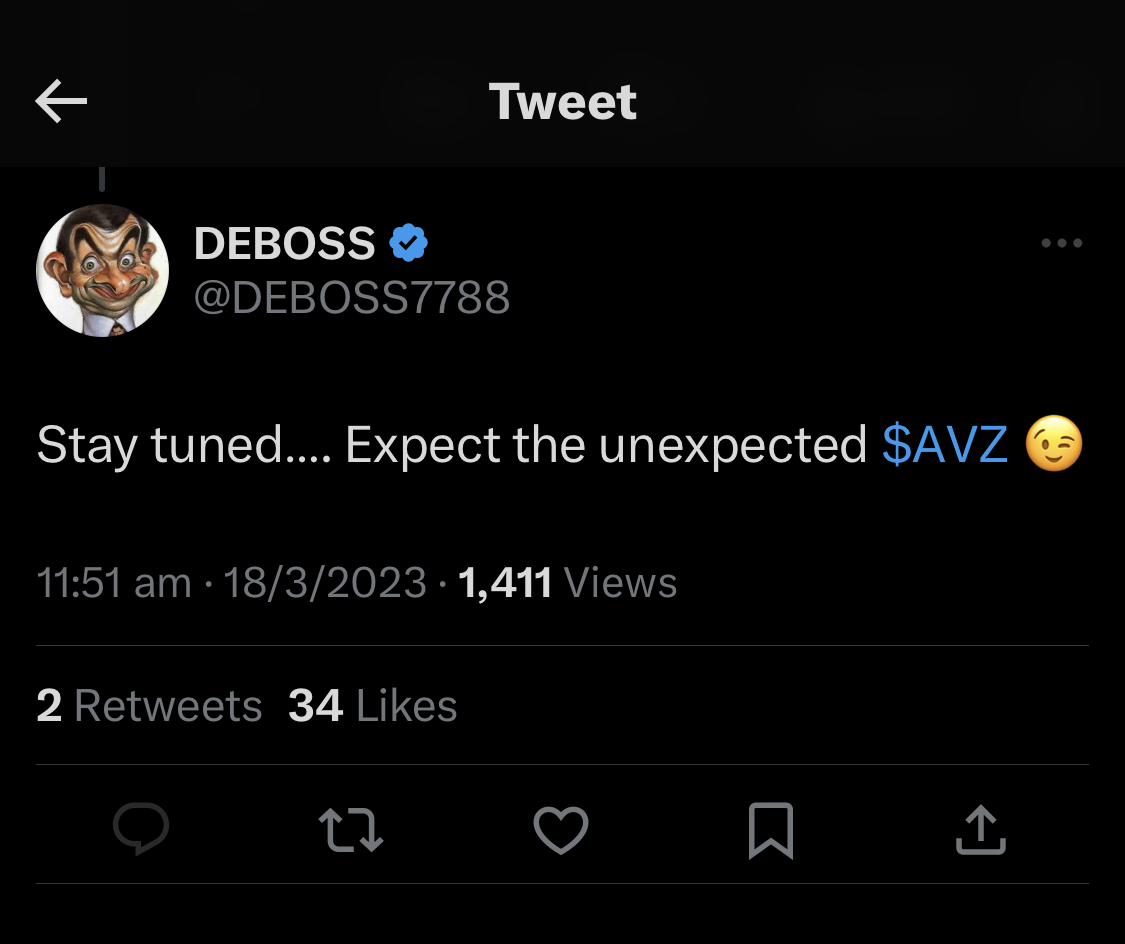Image resolution: width=1125 pixels, height=944 pixels.
Task: Click the DEBOSS display name
Action: pyautogui.click(x=284, y=243)
